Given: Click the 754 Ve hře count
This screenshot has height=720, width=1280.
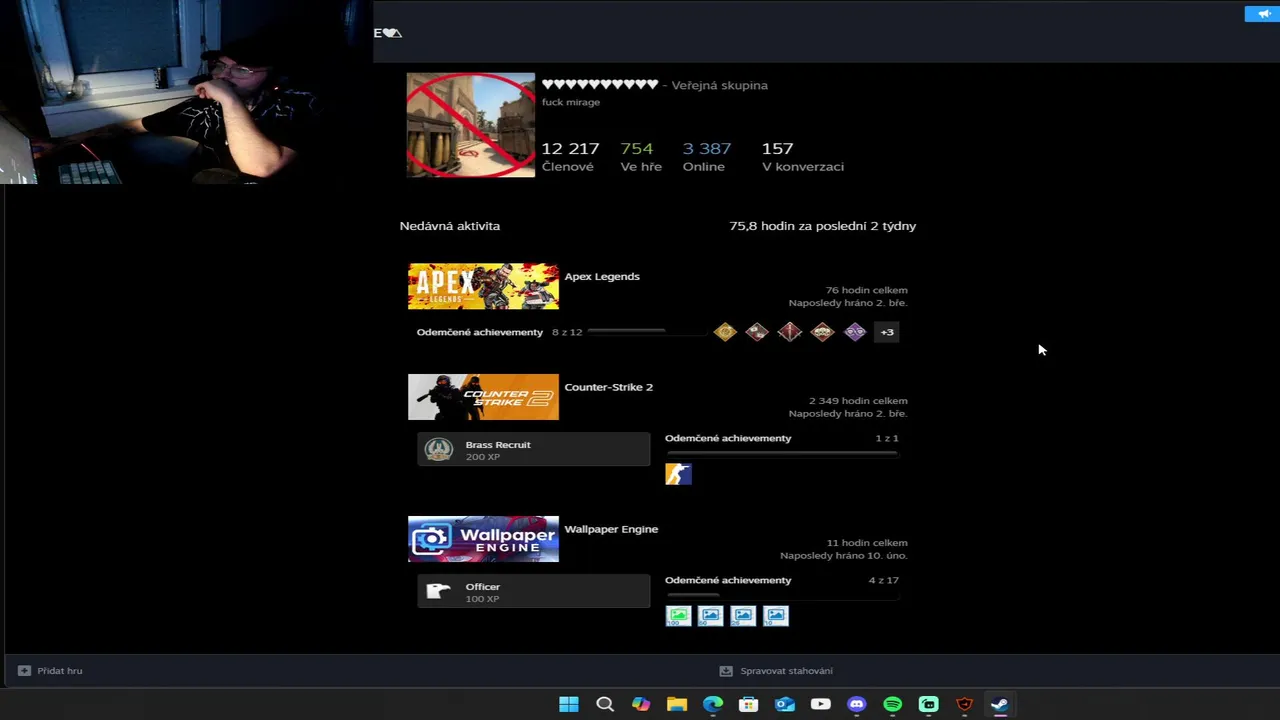Looking at the screenshot, I should [x=641, y=156].
